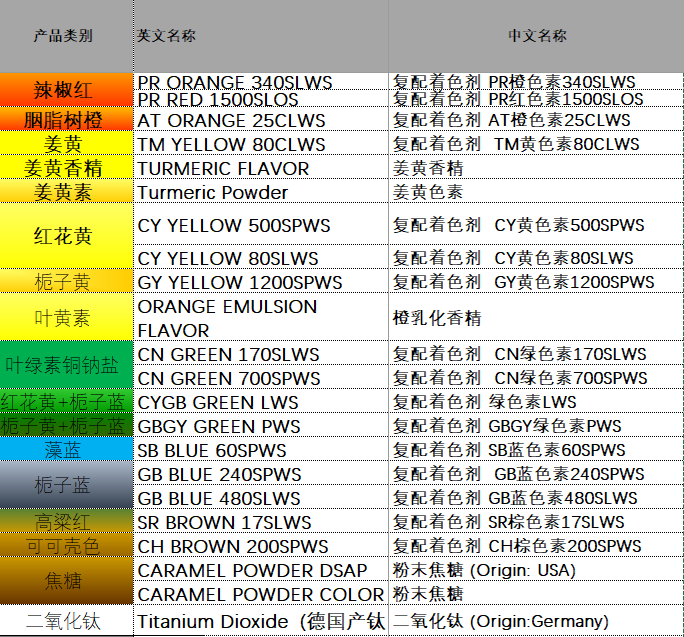The width and height of the screenshot is (684, 637).
Task: Click the 二氧化钛 (Origin:Germany) cell
Action: coord(536,620)
